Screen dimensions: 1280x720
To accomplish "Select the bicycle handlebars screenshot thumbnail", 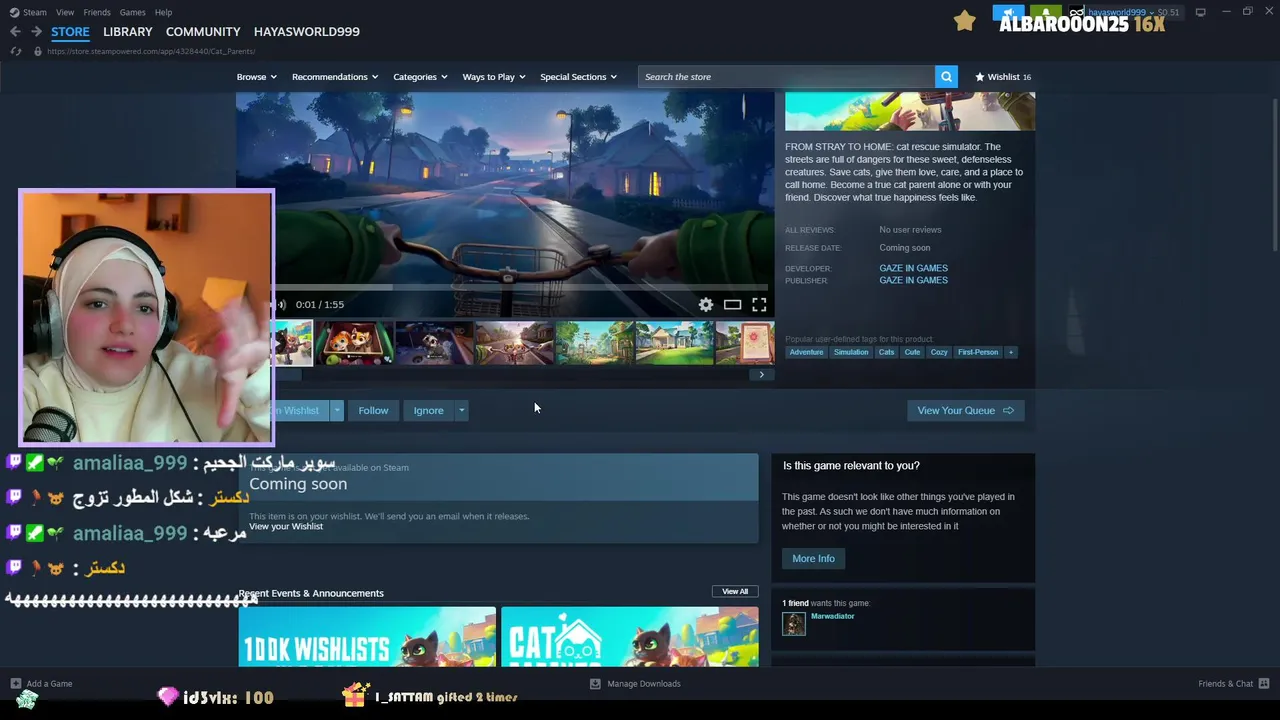I will pyautogui.click(x=514, y=343).
